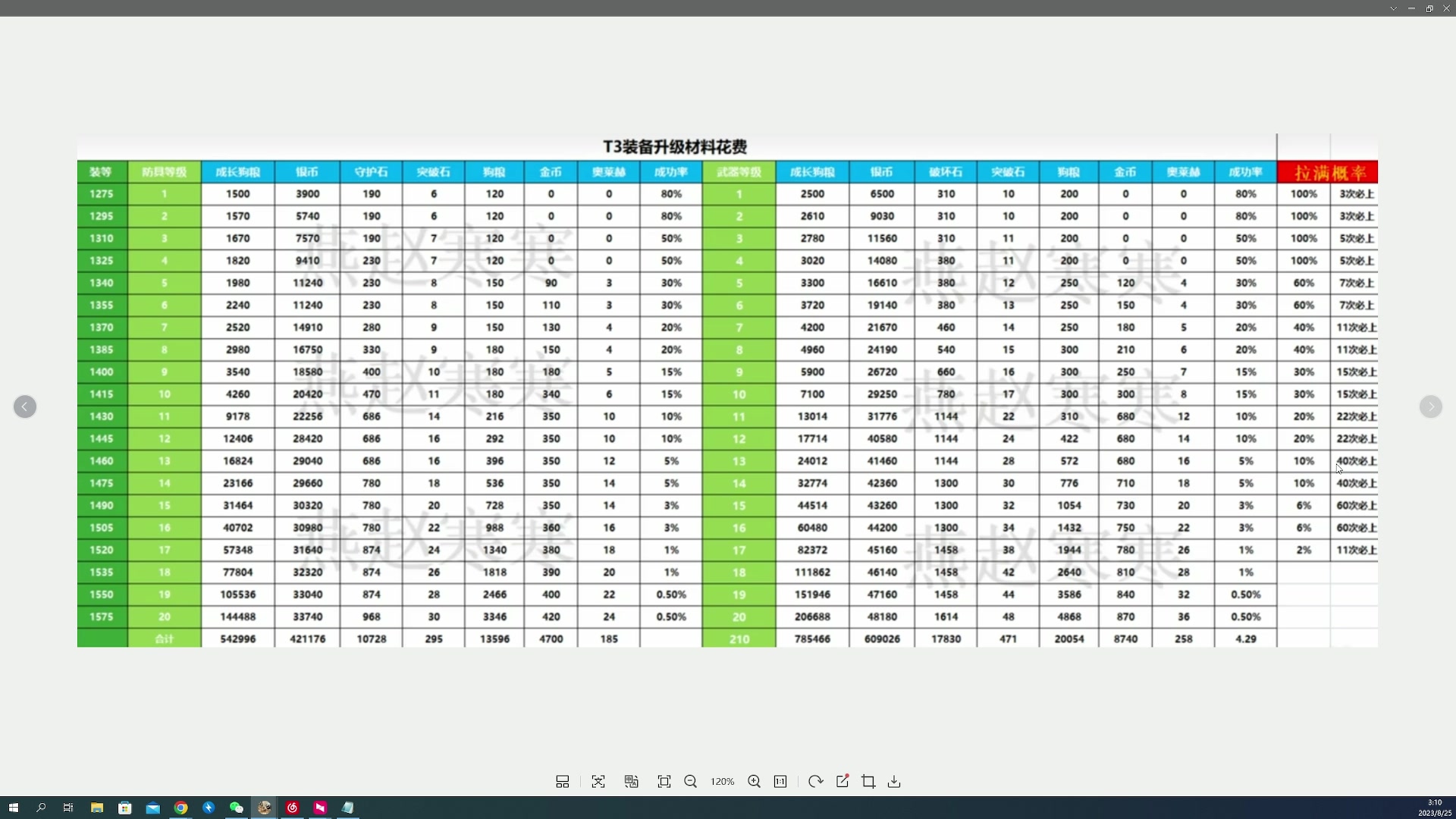1456x819 pixels.
Task: Open the edit image icon with red dot
Action: tap(843, 782)
